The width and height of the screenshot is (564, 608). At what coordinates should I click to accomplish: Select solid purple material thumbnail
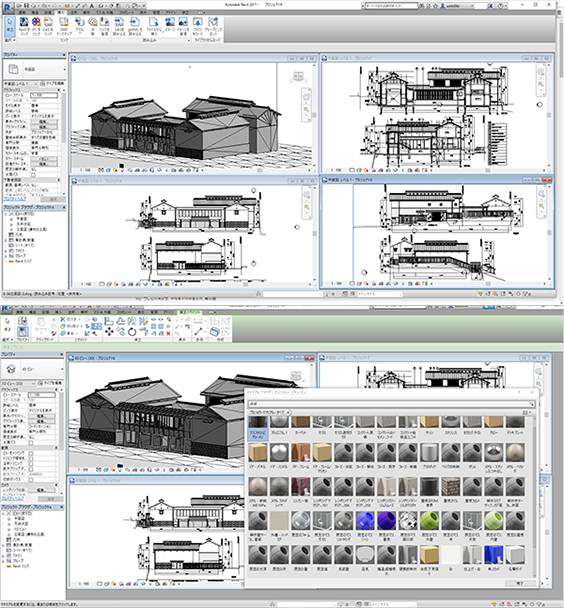coord(386,521)
